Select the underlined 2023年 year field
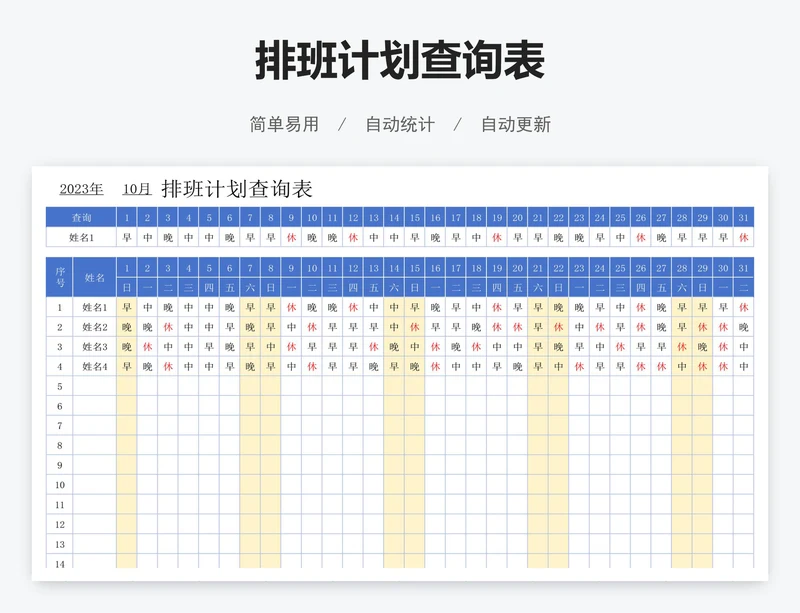This screenshot has height=613, width=800. pos(81,189)
